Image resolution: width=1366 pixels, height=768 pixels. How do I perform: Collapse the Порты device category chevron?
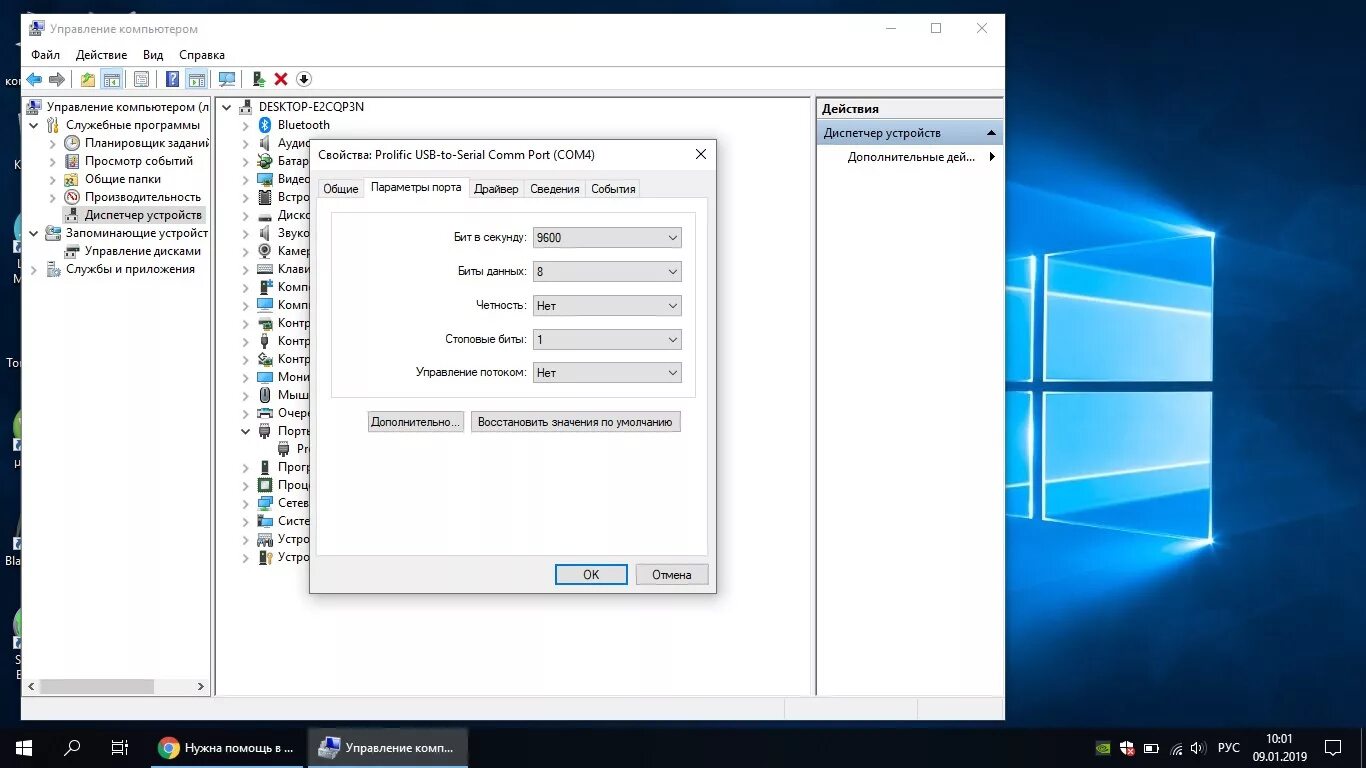pos(246,431)
